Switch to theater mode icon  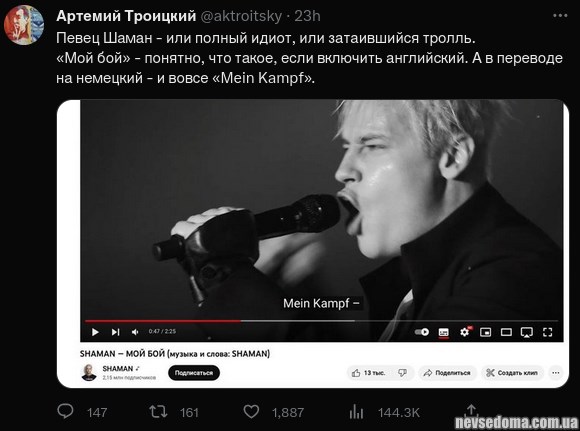(506, 332)
